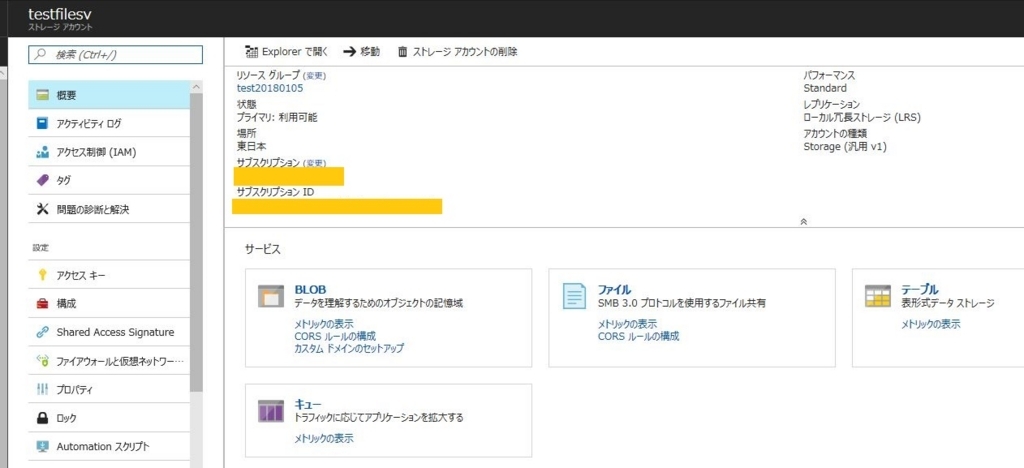Viewport: 1024px width, 468px height.
Task: Click メトリックの表示 under ファイル
Action: coord(628,324)
